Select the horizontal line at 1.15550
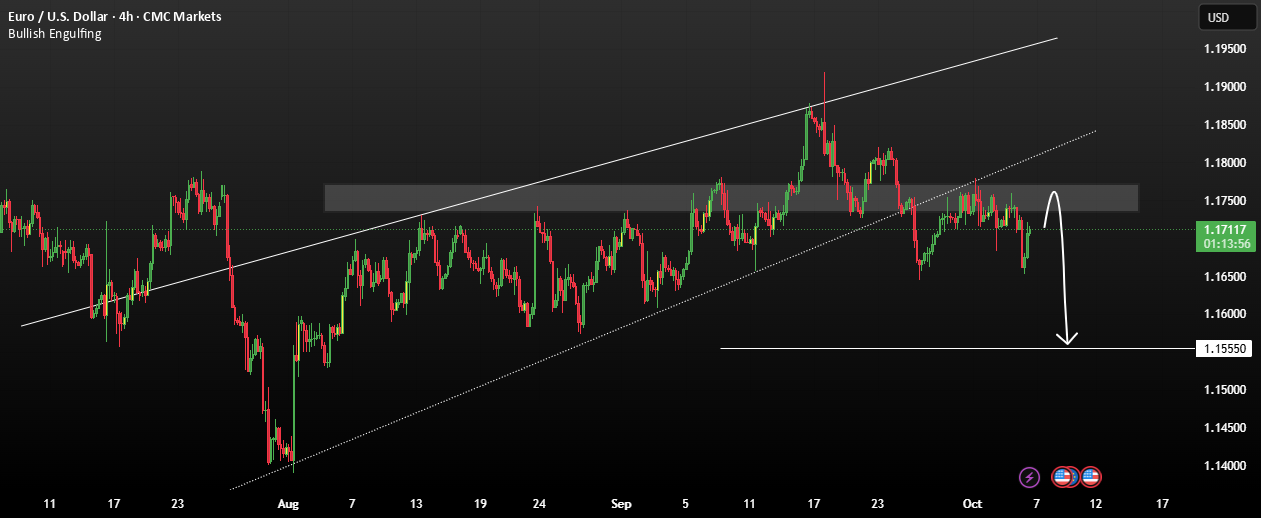The width and height of the screenshot is (1261, 518). 957,348
